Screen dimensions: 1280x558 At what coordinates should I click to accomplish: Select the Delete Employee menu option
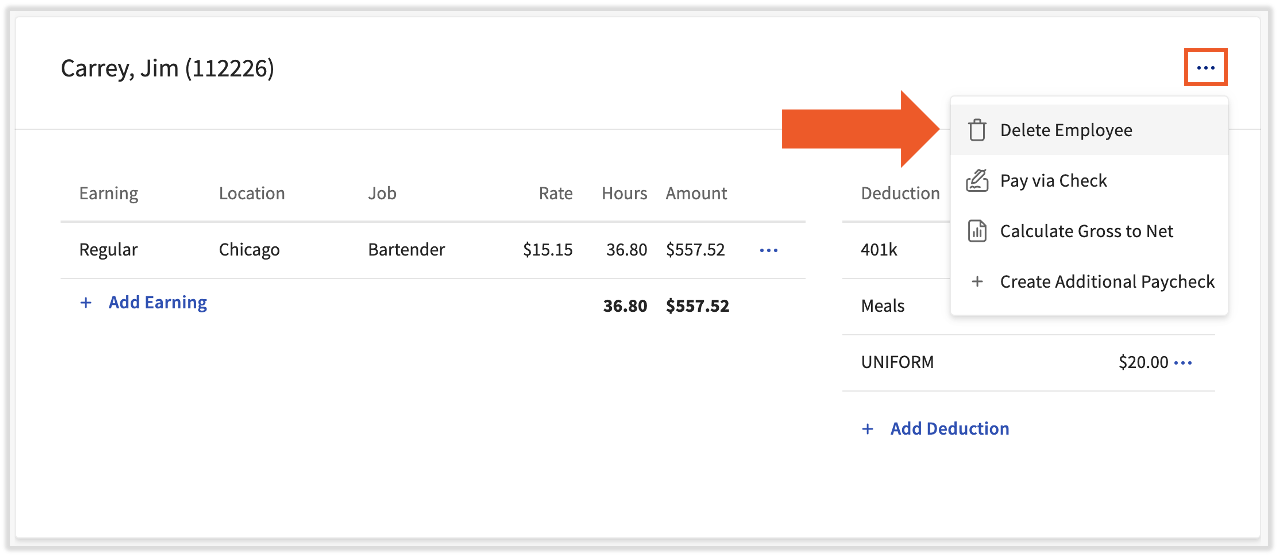tap(1066, 130)
